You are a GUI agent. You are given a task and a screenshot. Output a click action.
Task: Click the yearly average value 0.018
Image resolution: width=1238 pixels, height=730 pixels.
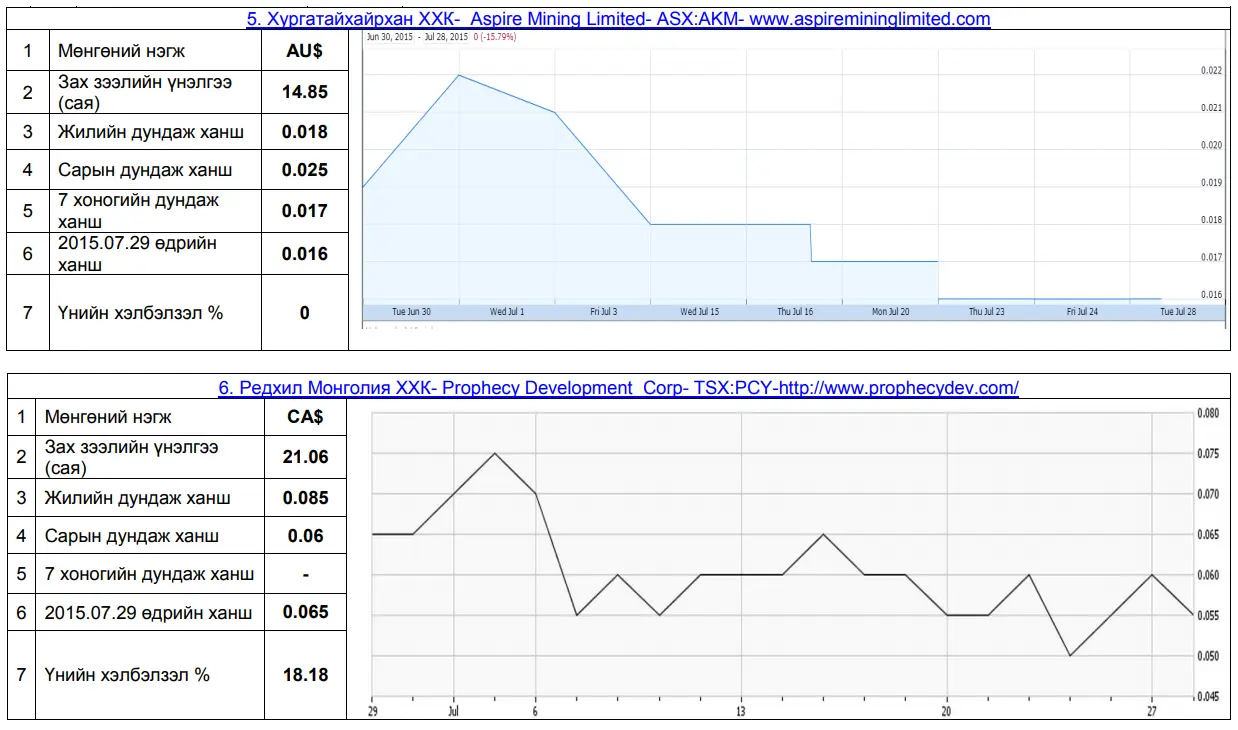point(304,132)
